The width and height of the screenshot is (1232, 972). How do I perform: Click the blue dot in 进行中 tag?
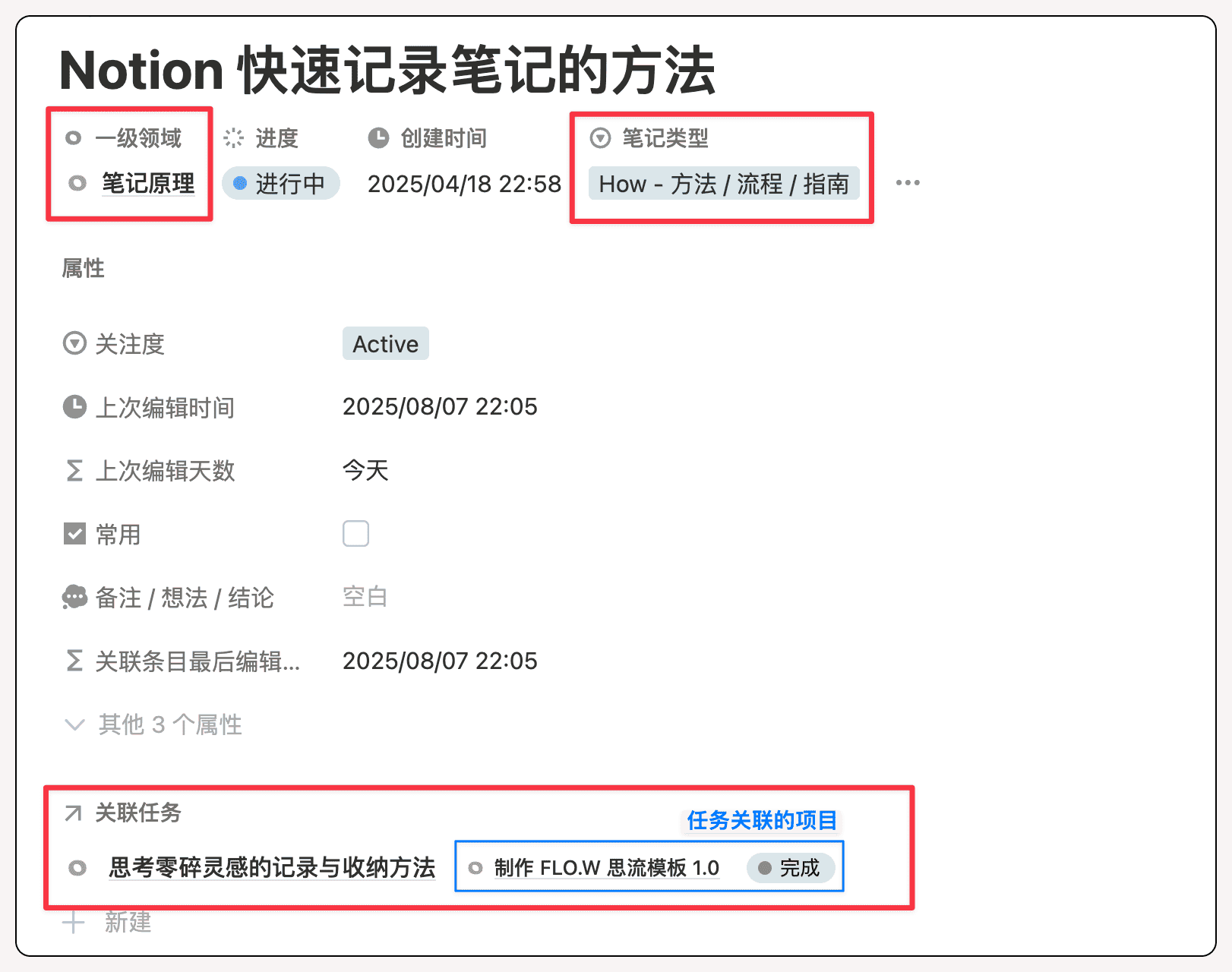(x=240, y=183)
